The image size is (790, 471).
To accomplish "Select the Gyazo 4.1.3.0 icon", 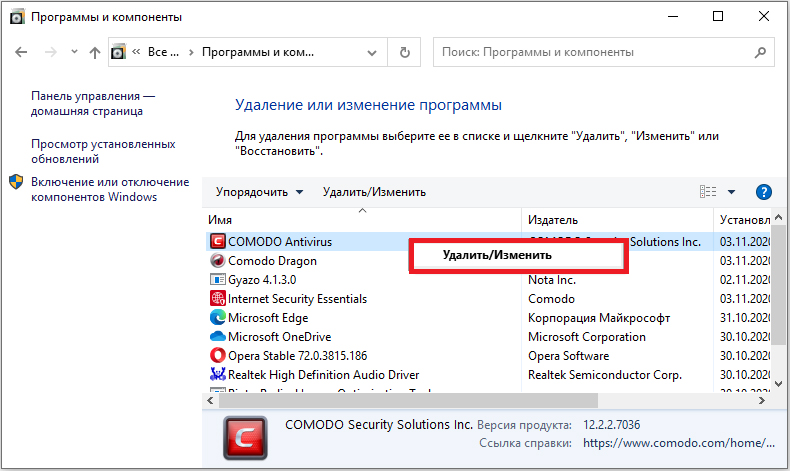I will click(217, 280).
